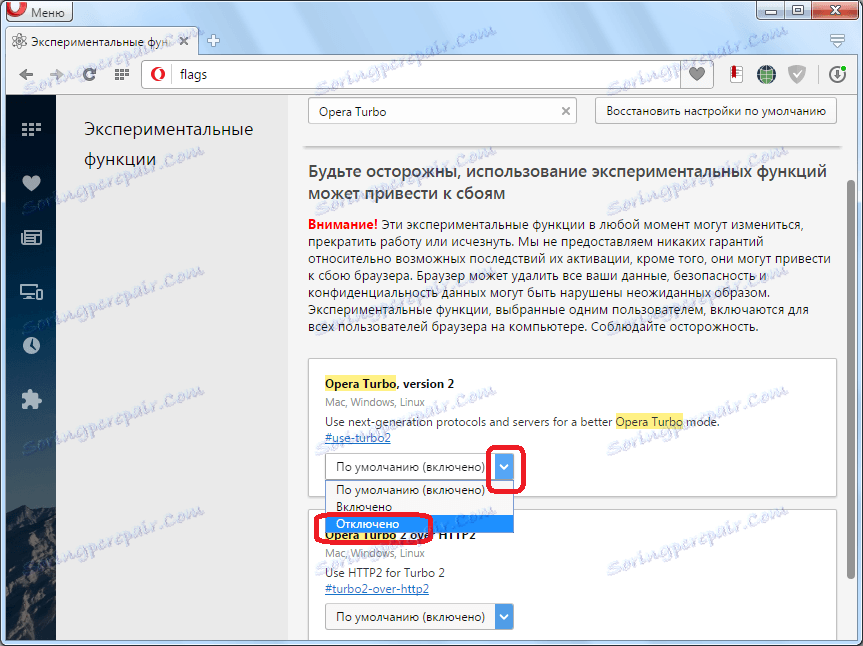Open Bookmarks heart in sidebar
The width and height of the screenshot is (863, 646).
31,183
